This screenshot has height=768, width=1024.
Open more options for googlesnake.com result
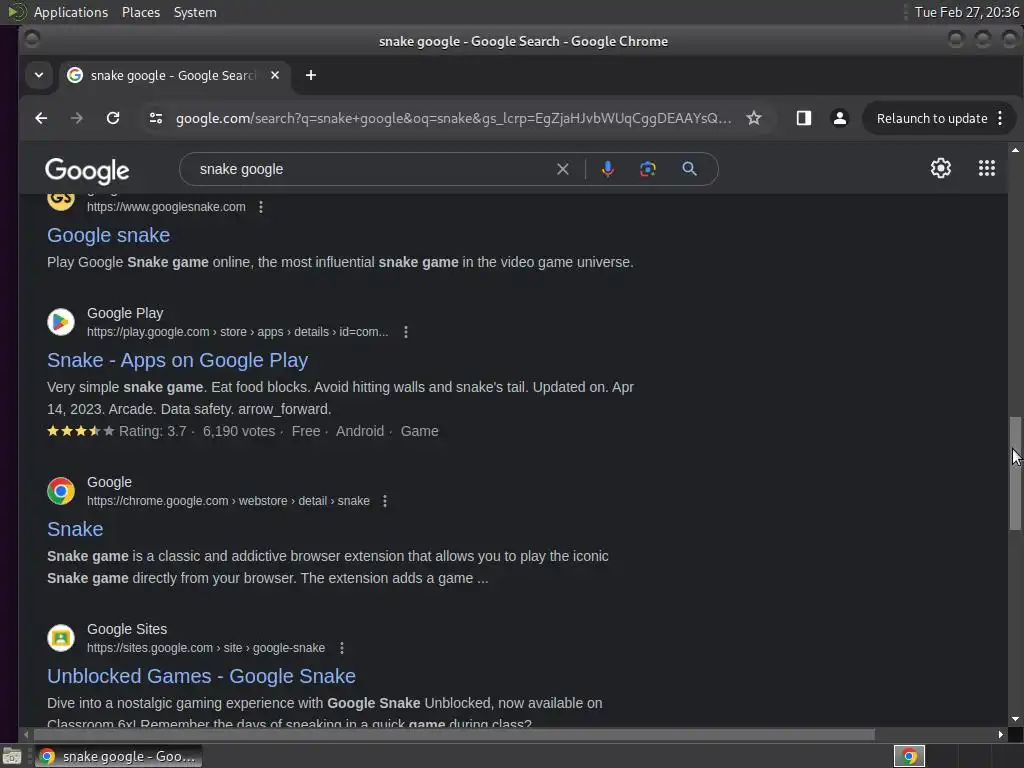[x=261, y=207]
